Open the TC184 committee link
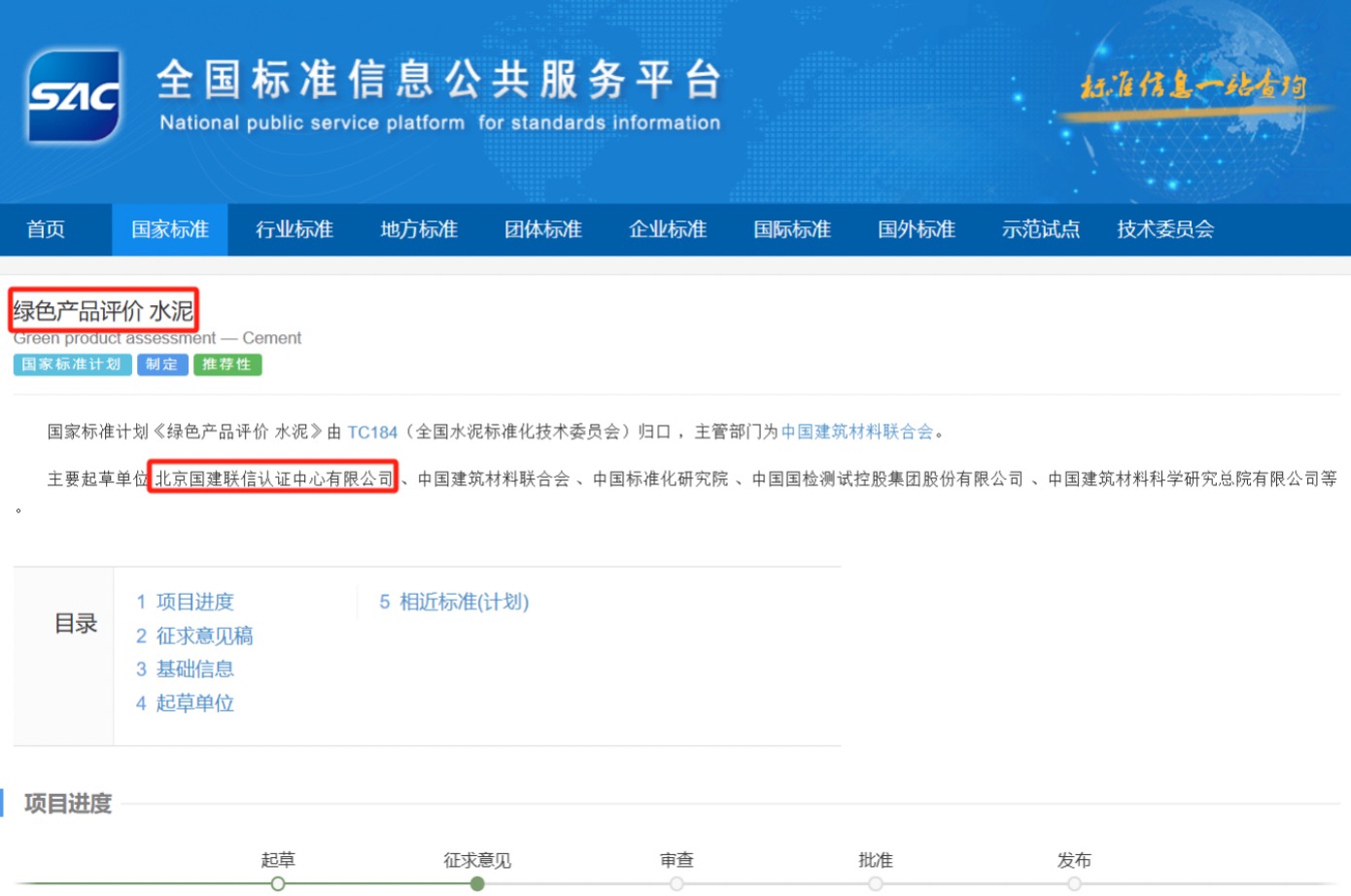Viewport: 1351px width, 896px height. tap(372, 432)
